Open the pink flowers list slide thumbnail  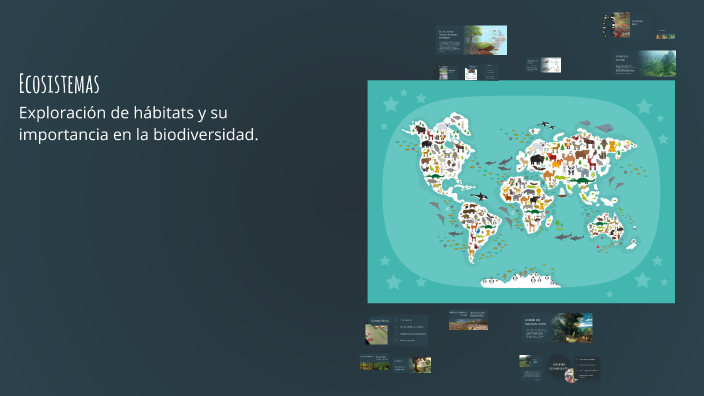click(396, 330)
